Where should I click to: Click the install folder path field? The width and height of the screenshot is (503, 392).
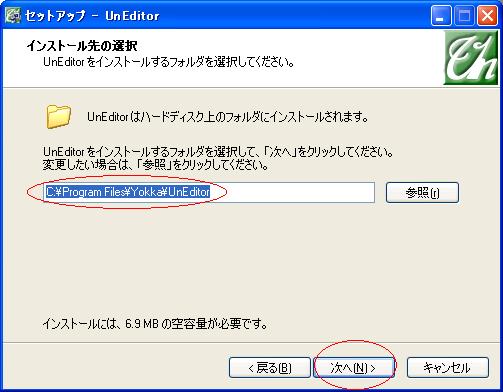(209, 192)
